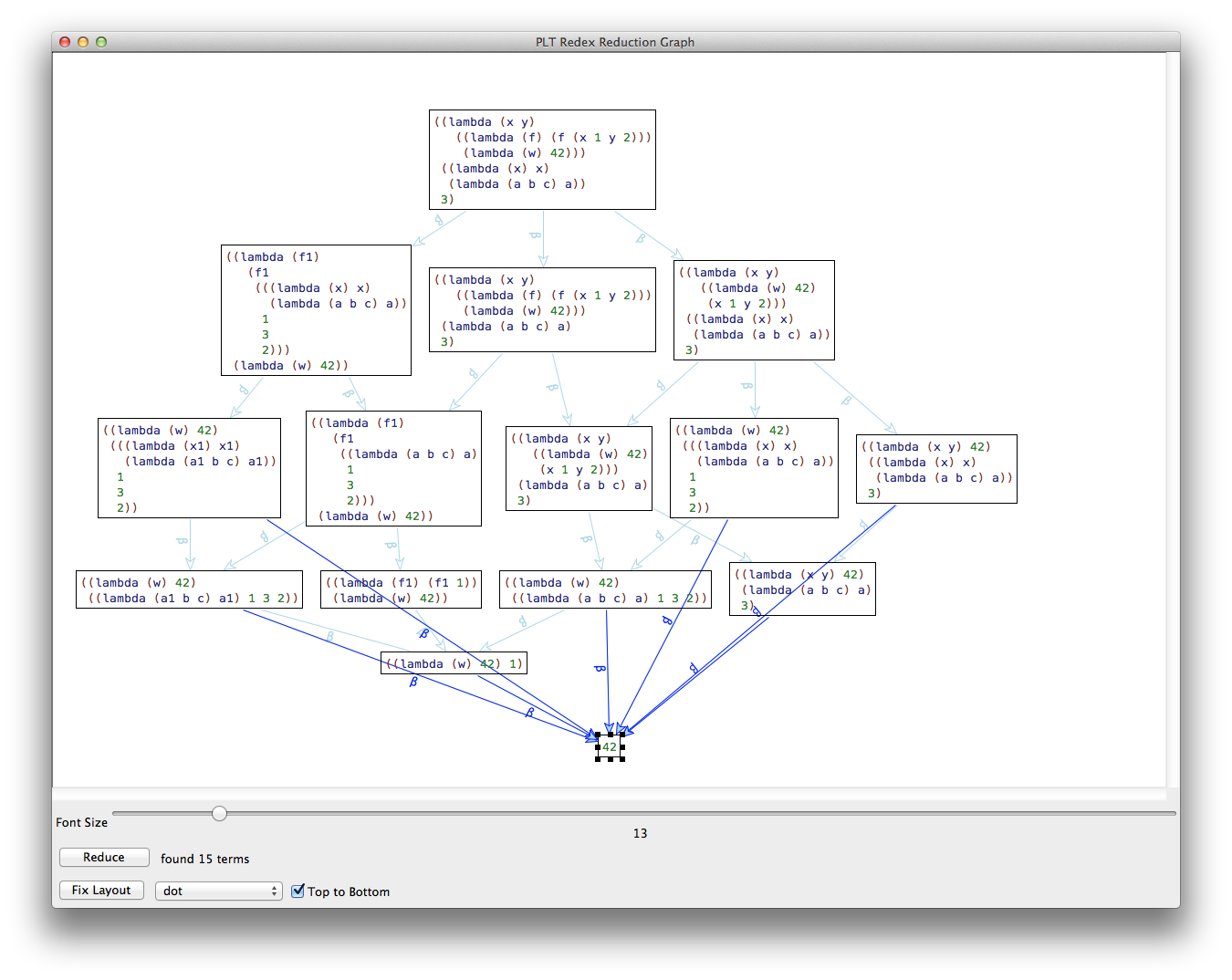Screen dimensions: 1232x980
Task: Select the node with ((lambda (x y) 42) ((lambda (x) x)
Action: pyautogui.click(x=936, y=469)
